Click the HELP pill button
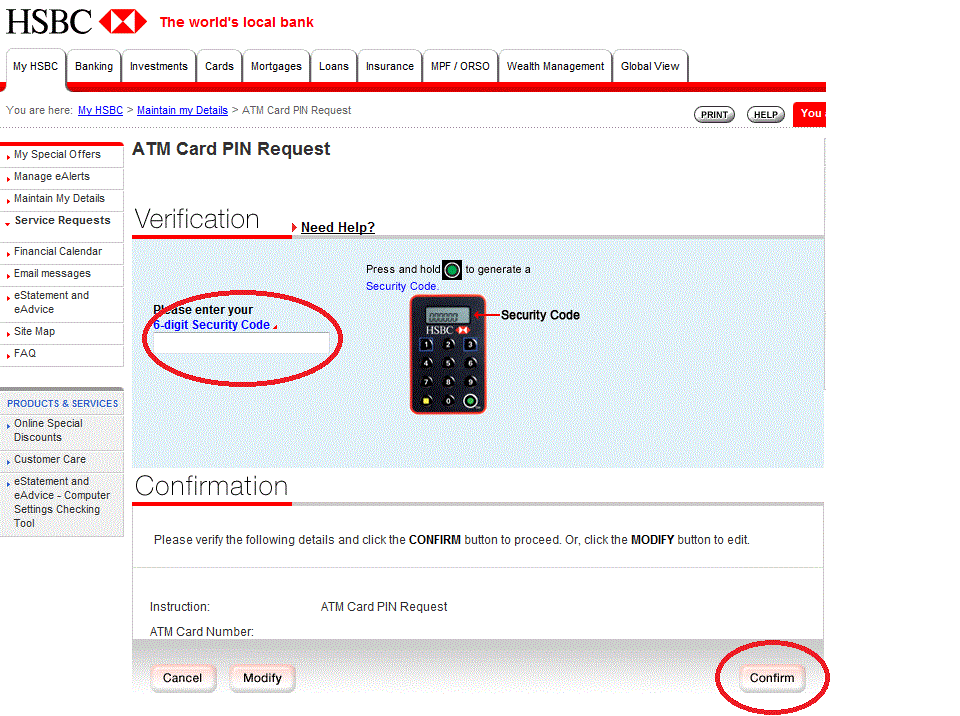Viewport: 960px width, 716px height. 765,115
